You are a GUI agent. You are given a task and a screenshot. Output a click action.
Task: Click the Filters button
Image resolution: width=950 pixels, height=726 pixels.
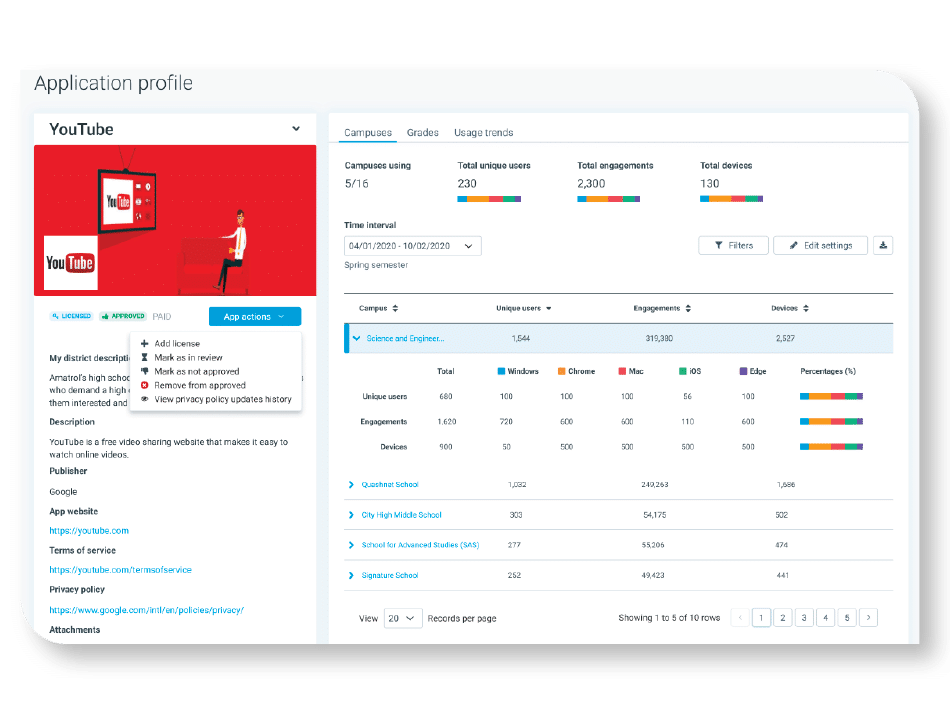733,245
